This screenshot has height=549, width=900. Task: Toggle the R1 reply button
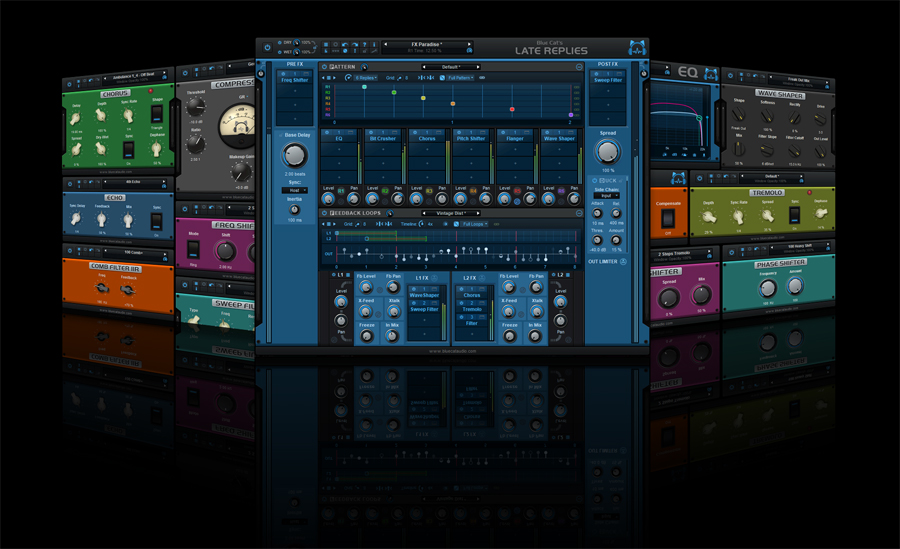coord(341,191)
